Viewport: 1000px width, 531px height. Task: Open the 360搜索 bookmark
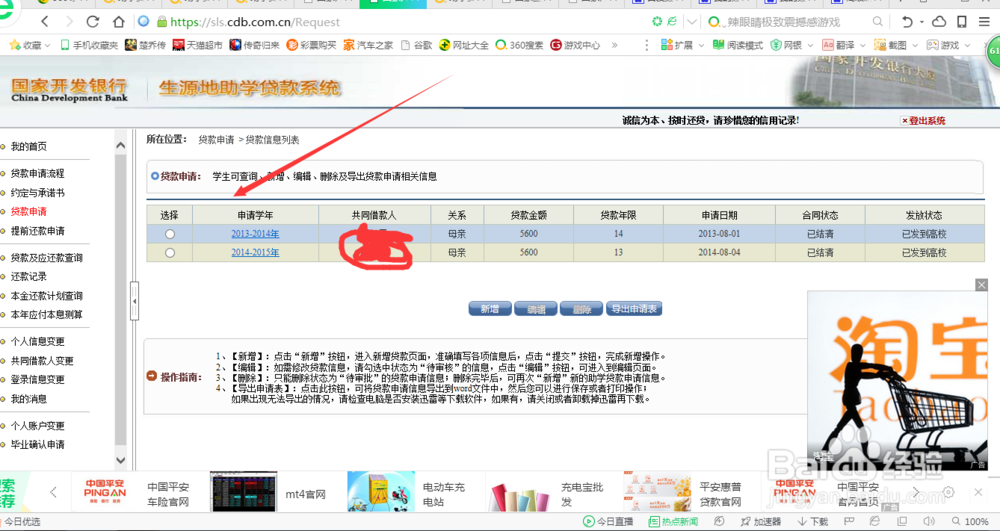pos(519,45)
